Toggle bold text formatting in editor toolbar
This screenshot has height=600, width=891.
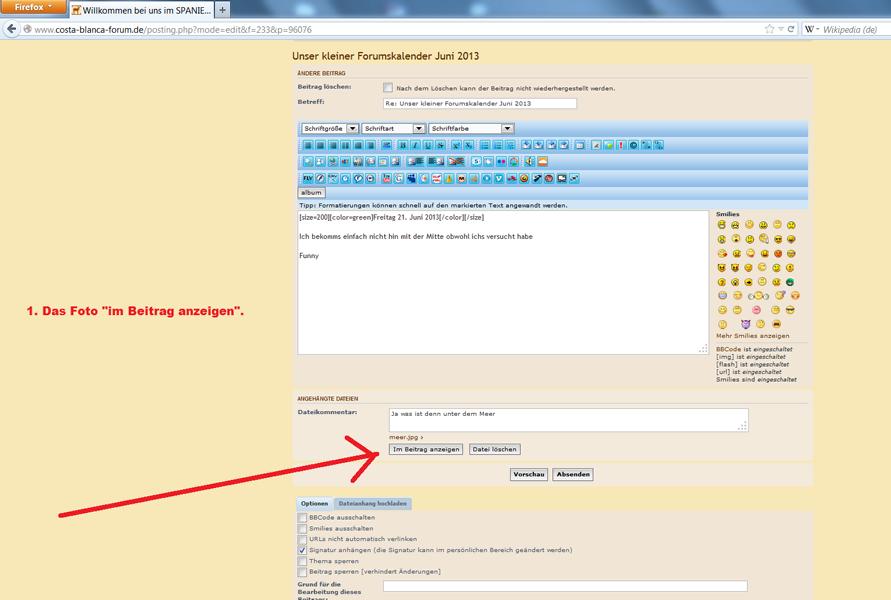coord(402,146)
